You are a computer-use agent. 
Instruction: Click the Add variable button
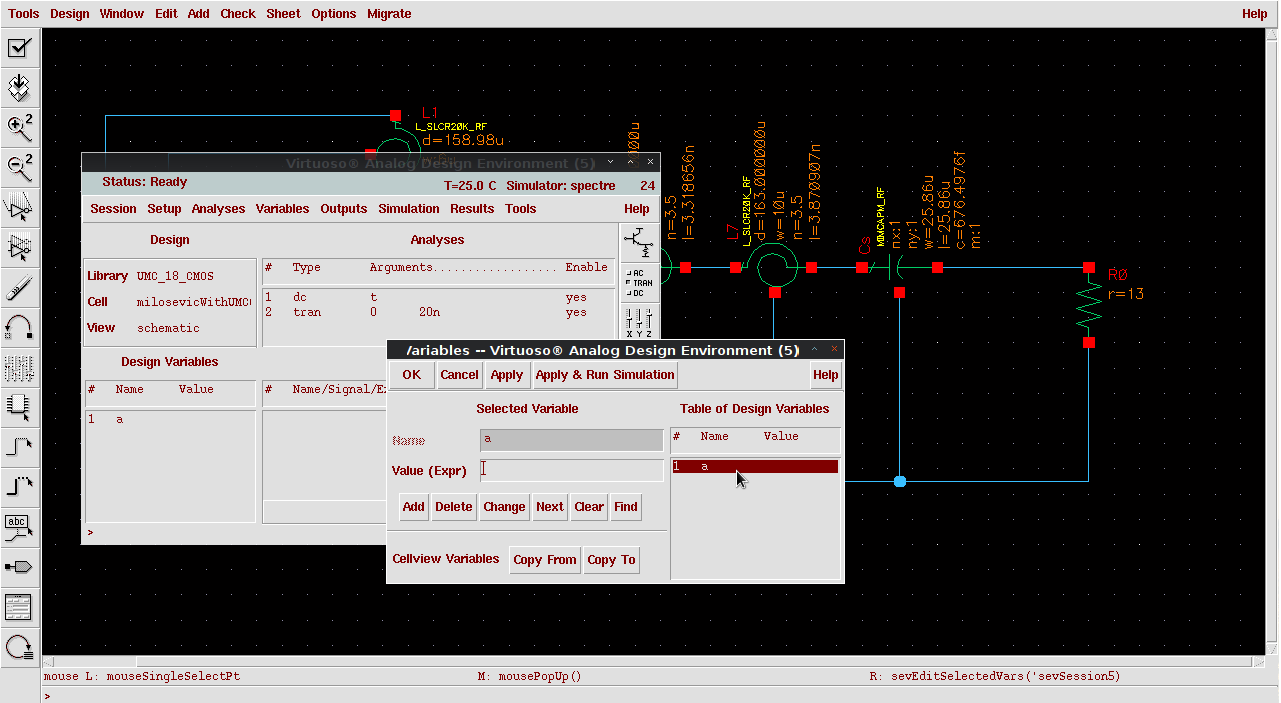(414, 507)
